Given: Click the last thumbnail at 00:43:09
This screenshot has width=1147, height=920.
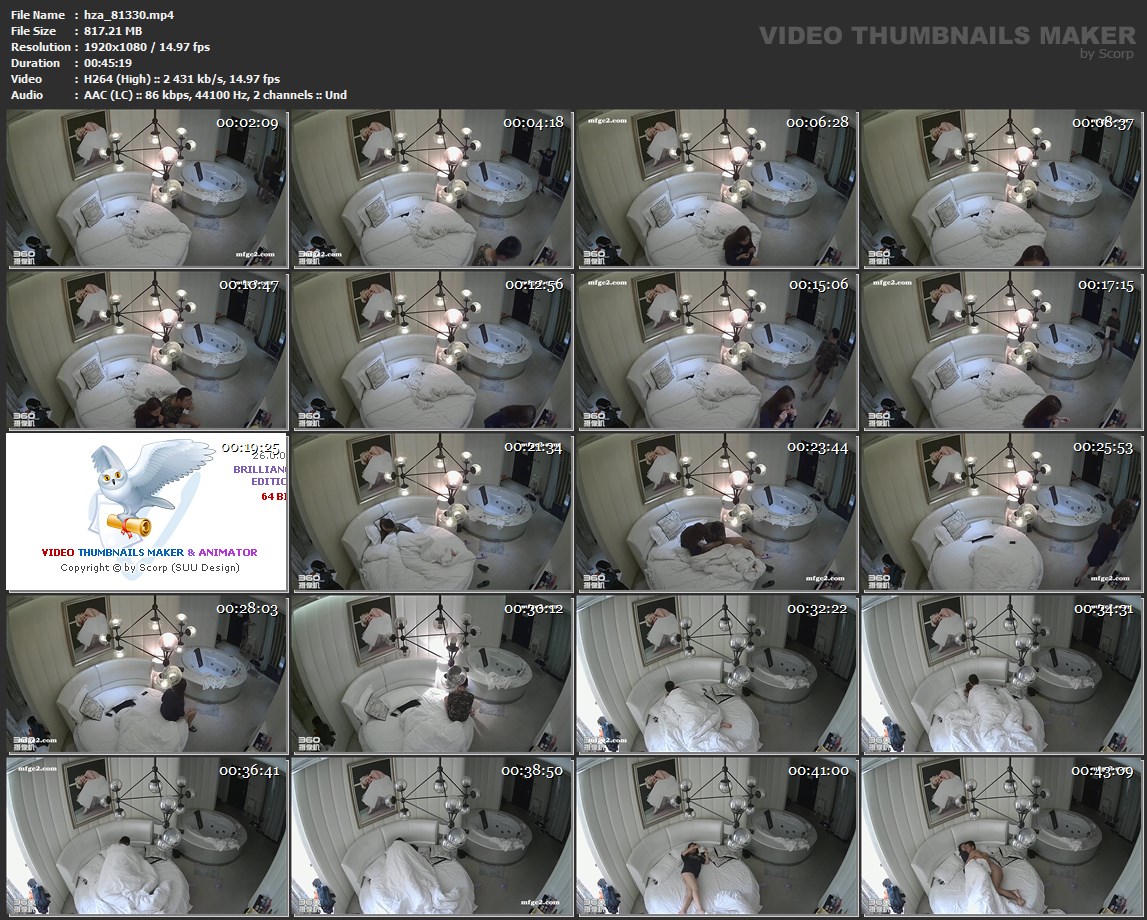Looking at the screenshot, I should tap(1000, 836).
